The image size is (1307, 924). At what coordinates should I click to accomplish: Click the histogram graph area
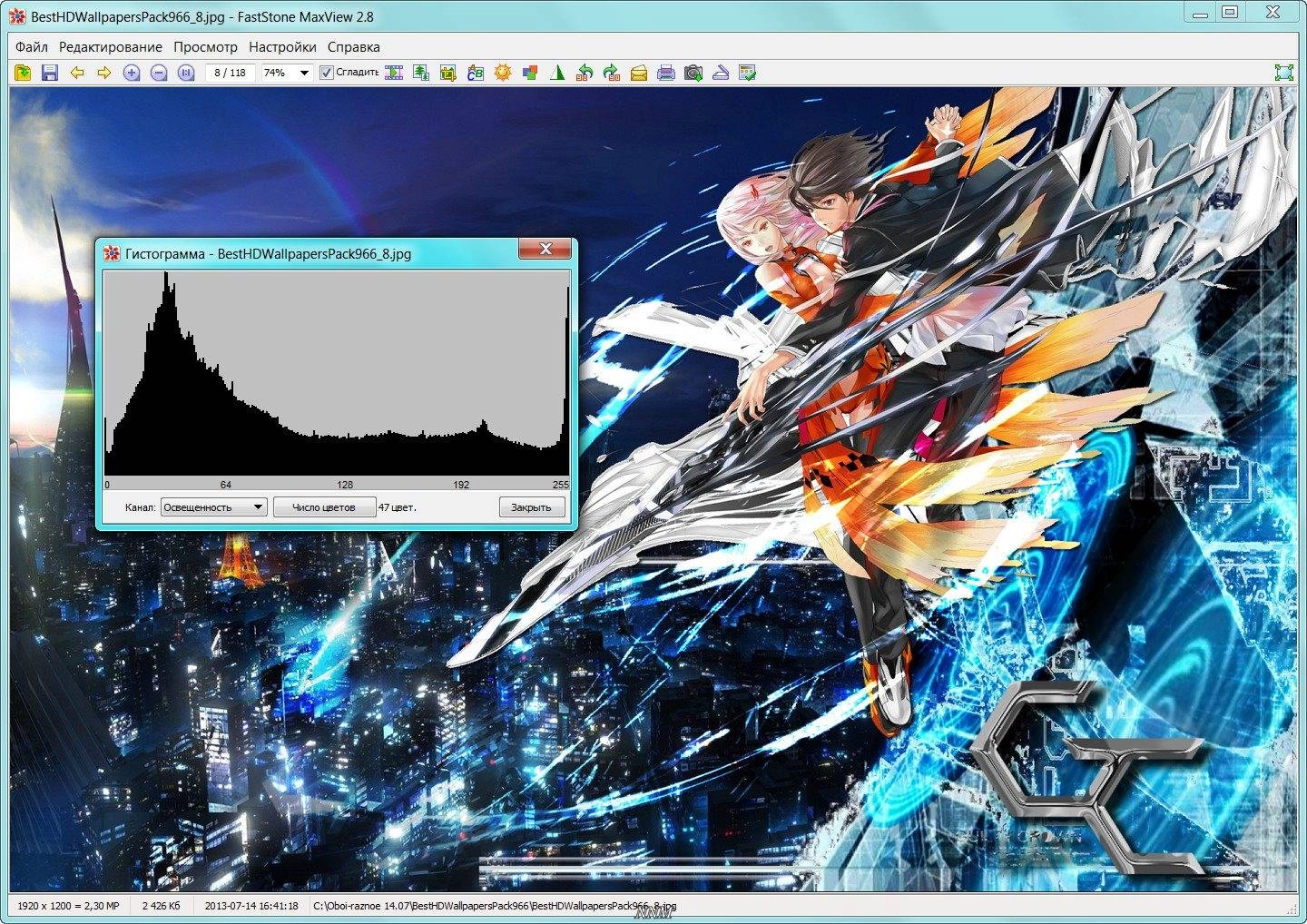337,373
